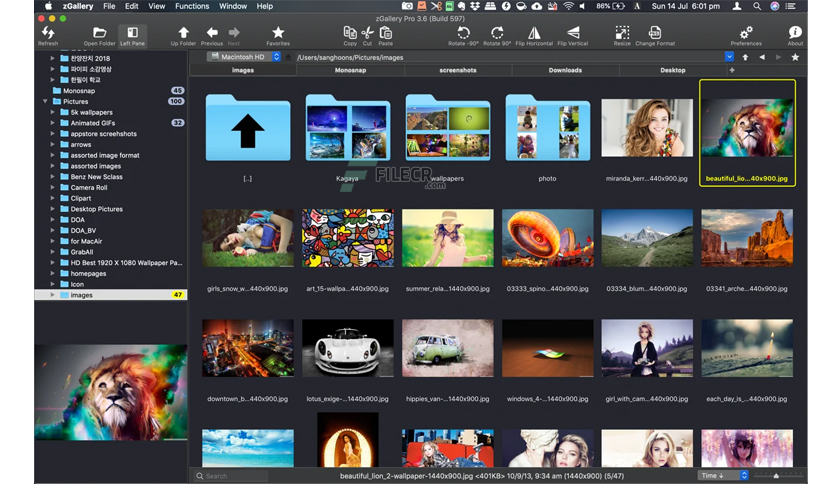Open the Functions menu

192,6
